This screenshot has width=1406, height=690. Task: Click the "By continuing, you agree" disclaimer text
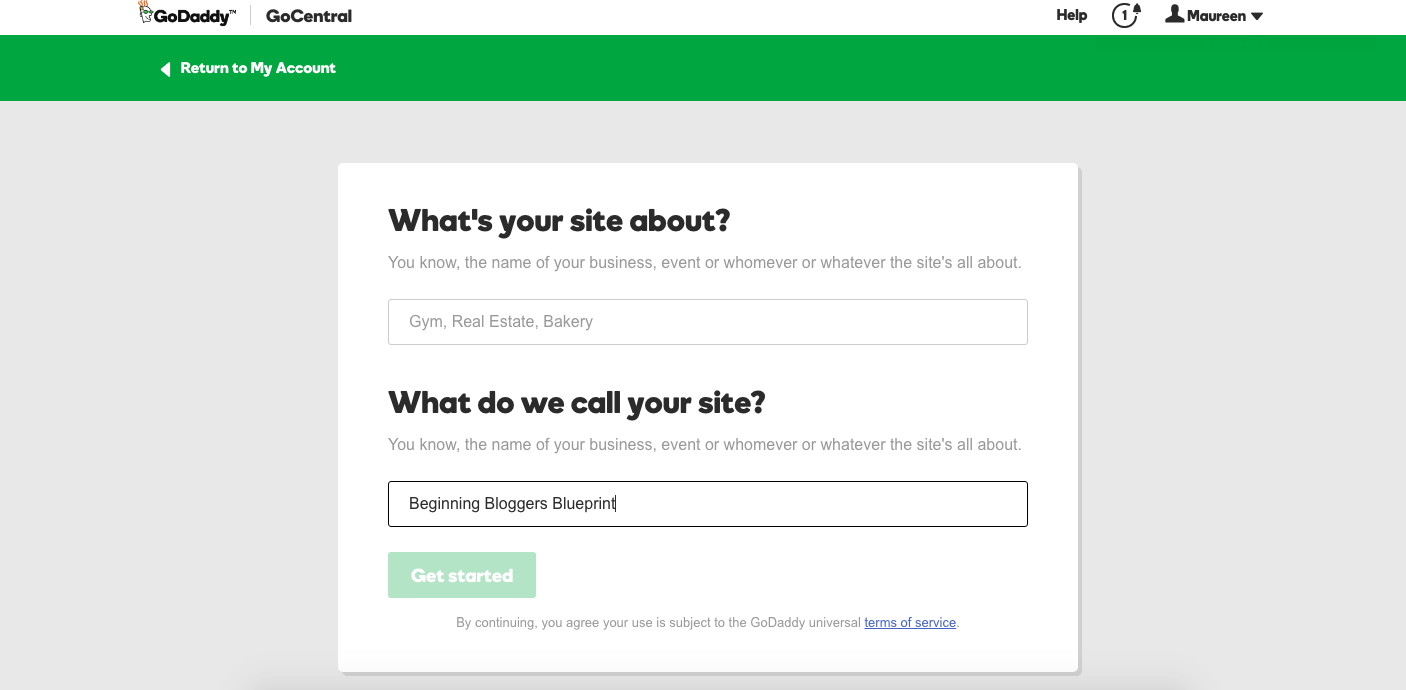(x=658, y=622)
